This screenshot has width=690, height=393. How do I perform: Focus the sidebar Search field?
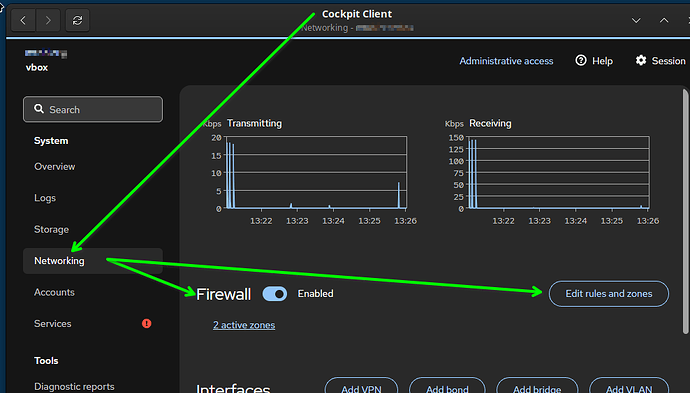(93, 109)
